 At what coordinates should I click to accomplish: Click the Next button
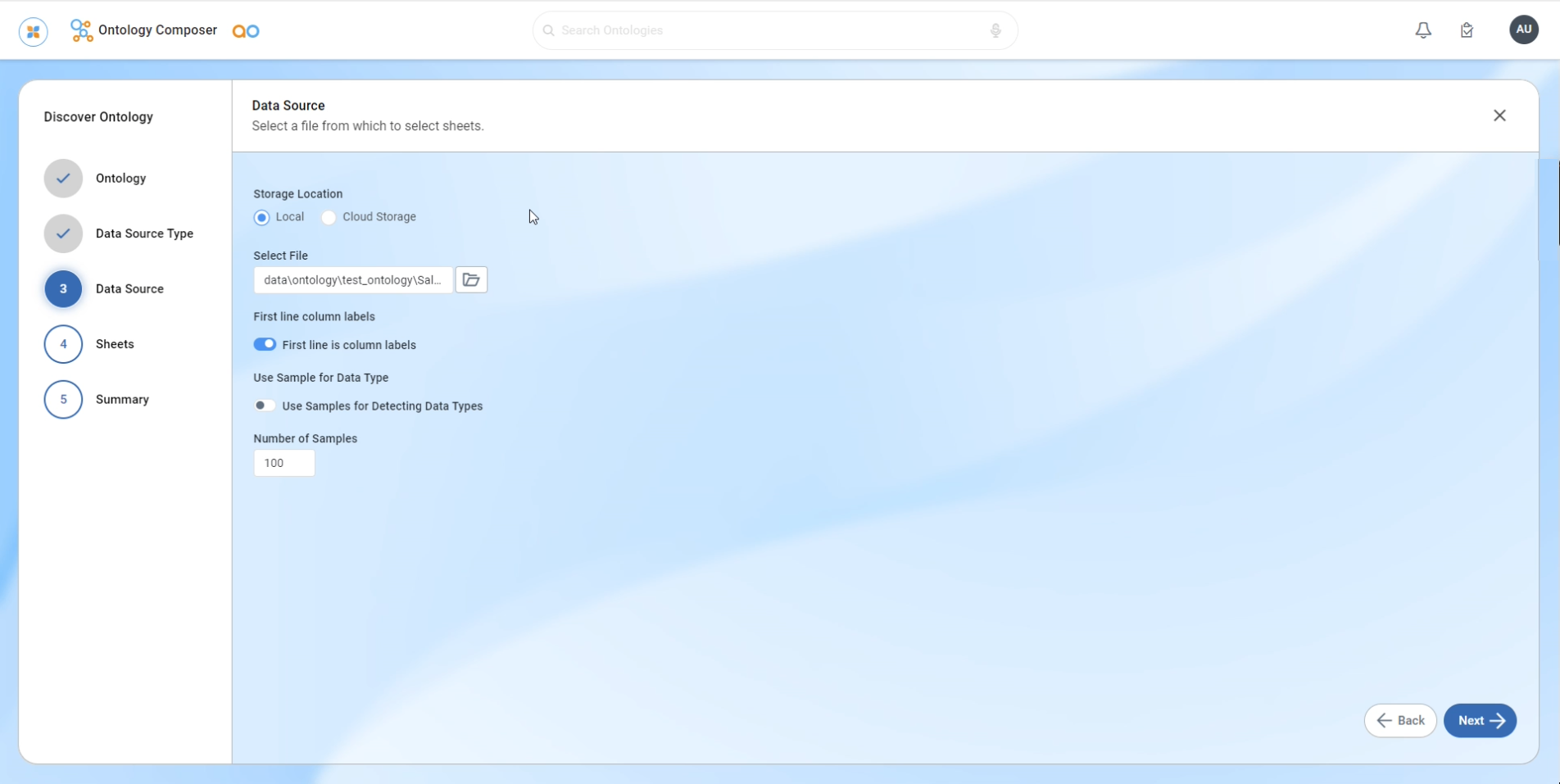(x=1480, y=721)
